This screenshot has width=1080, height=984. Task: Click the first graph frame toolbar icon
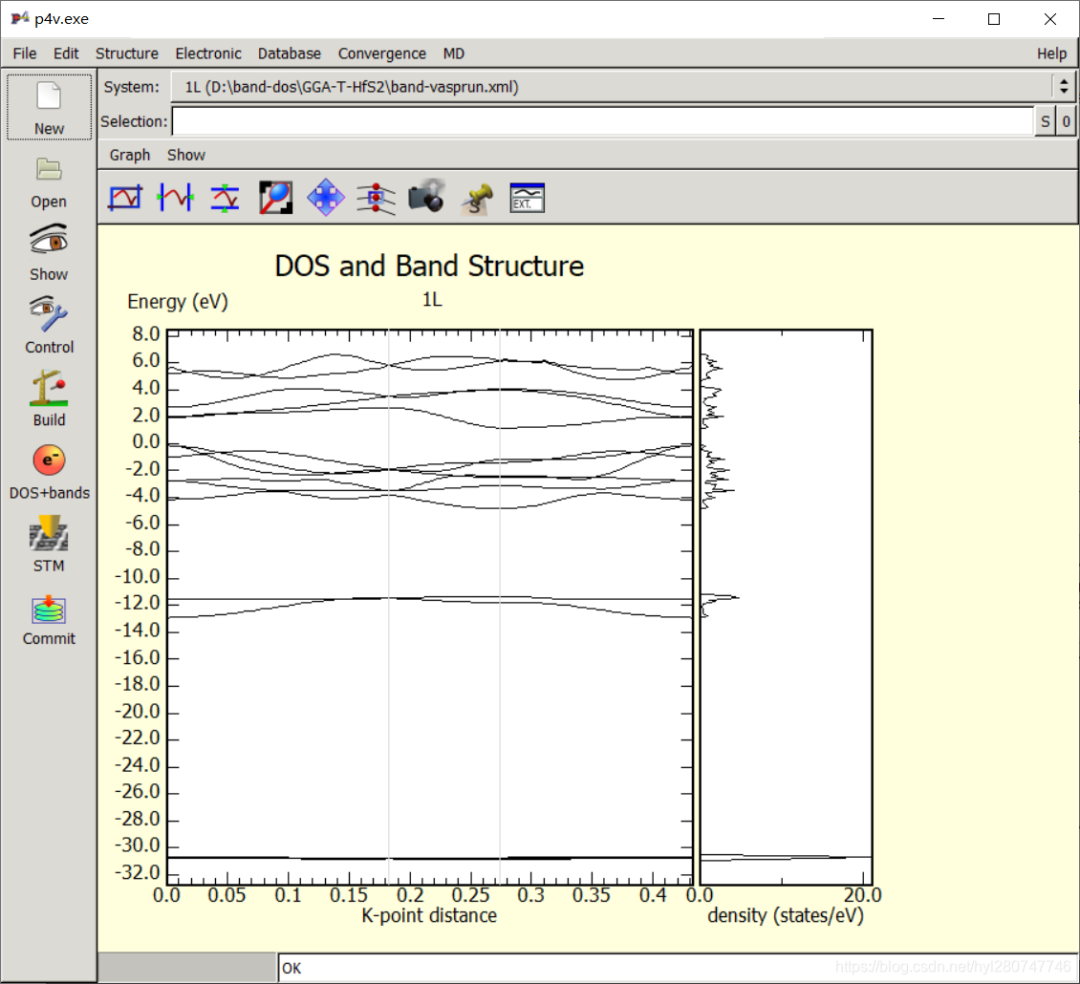126,198
